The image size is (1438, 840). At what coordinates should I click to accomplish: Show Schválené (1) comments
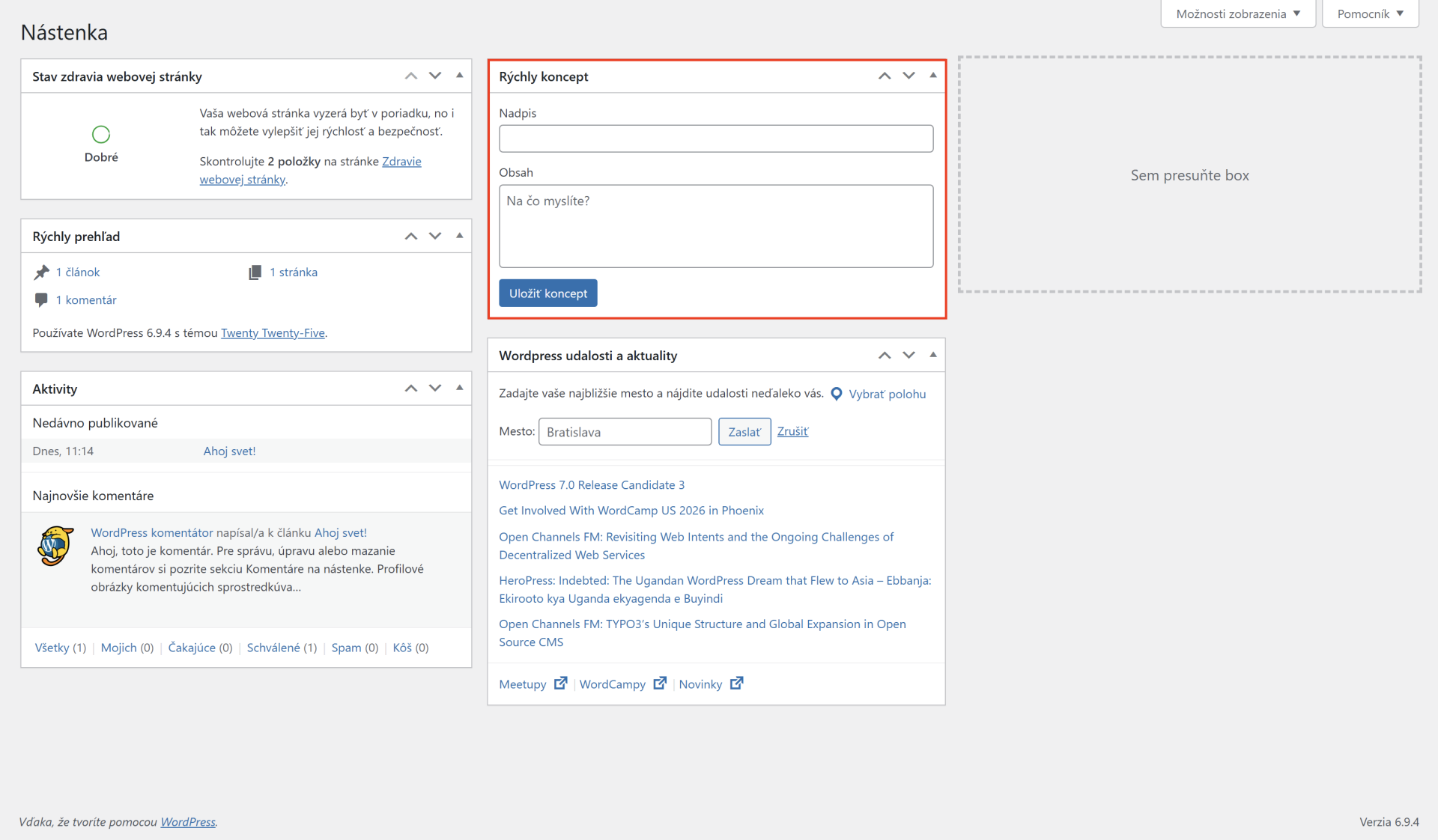tap(282, 647)
